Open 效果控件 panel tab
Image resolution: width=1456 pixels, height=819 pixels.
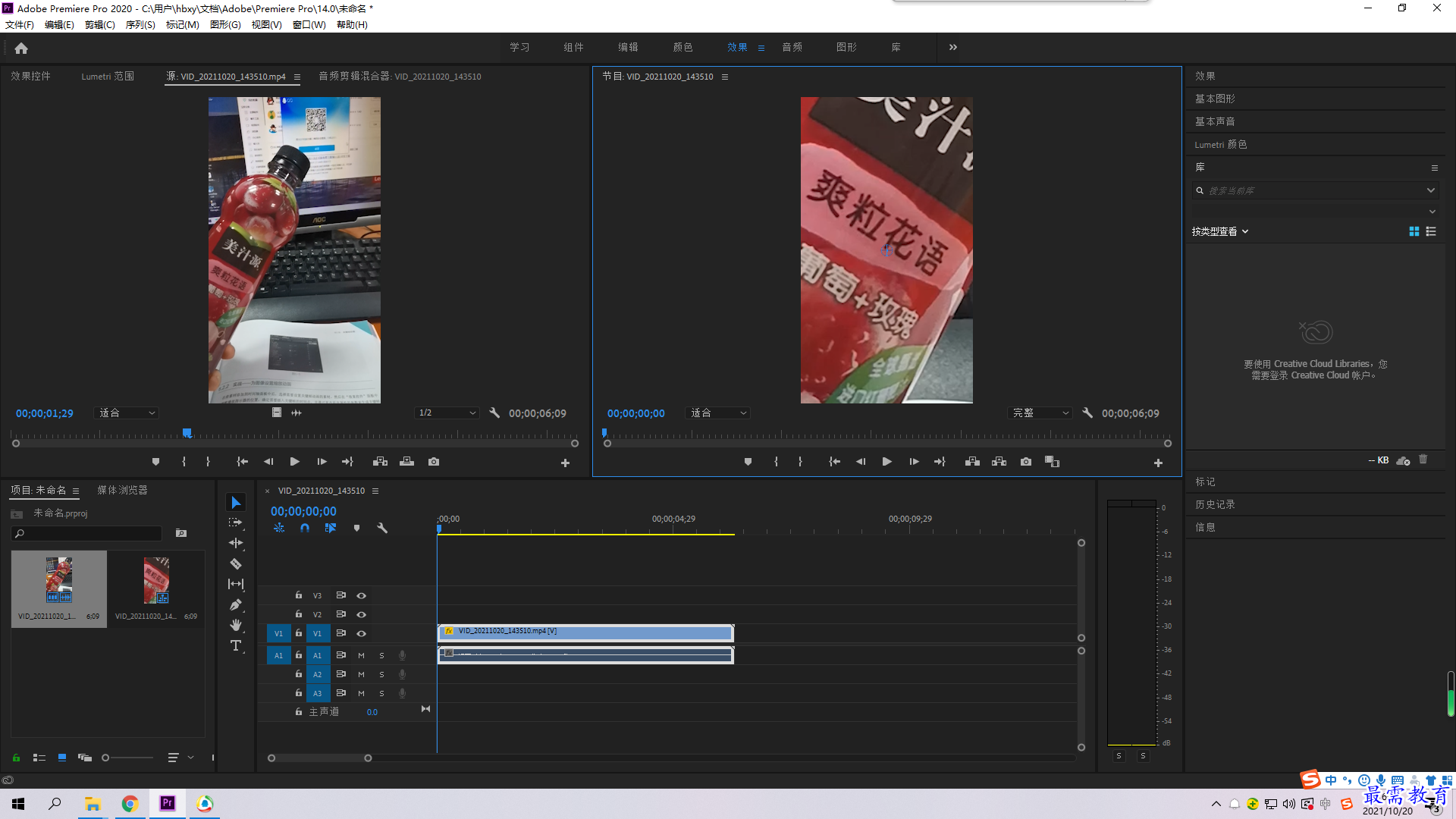[30, 76]
